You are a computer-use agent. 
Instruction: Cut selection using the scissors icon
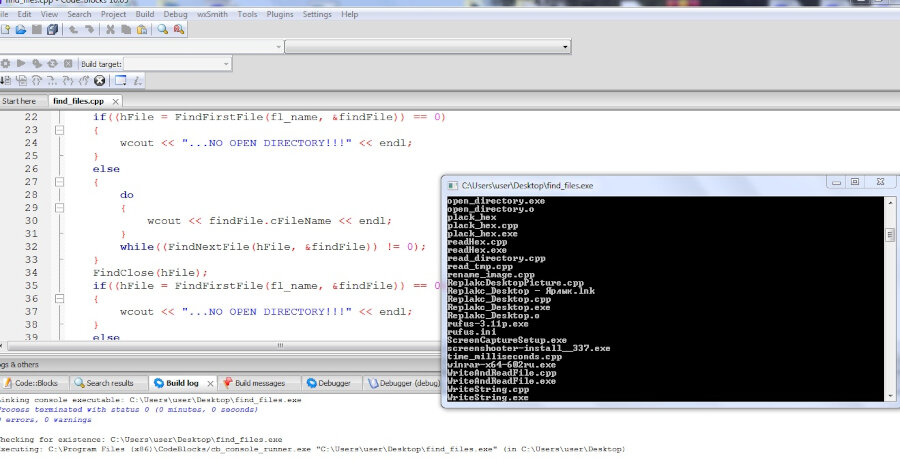tap(110, 29)
